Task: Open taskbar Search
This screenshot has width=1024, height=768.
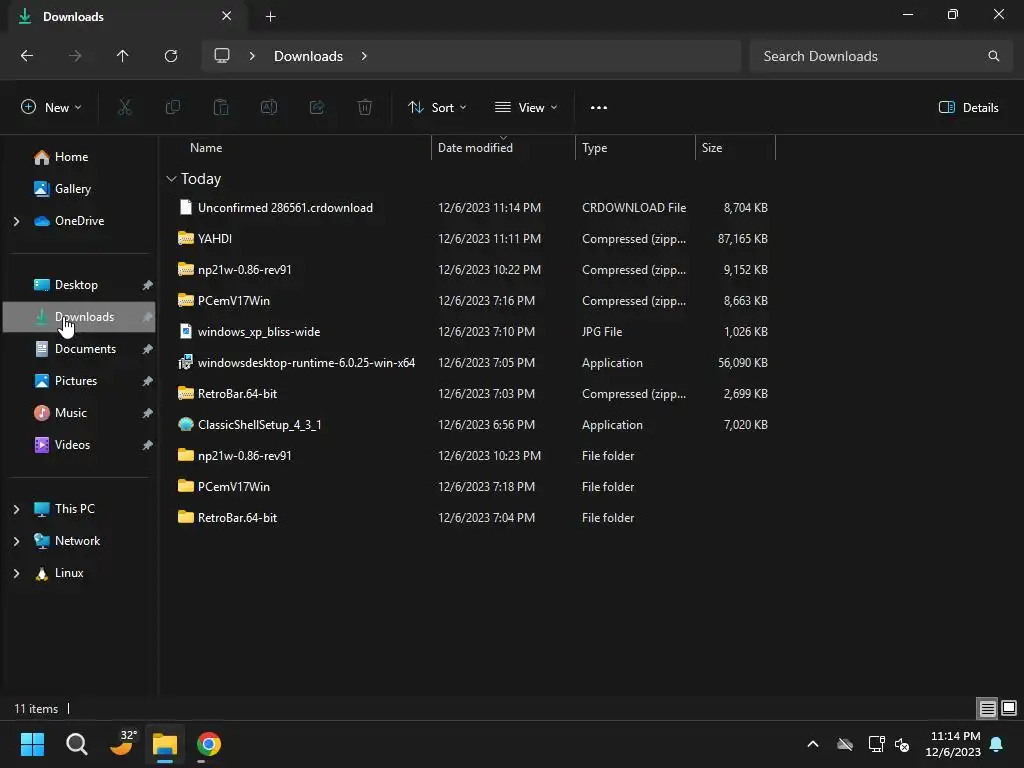Action: 76,744
